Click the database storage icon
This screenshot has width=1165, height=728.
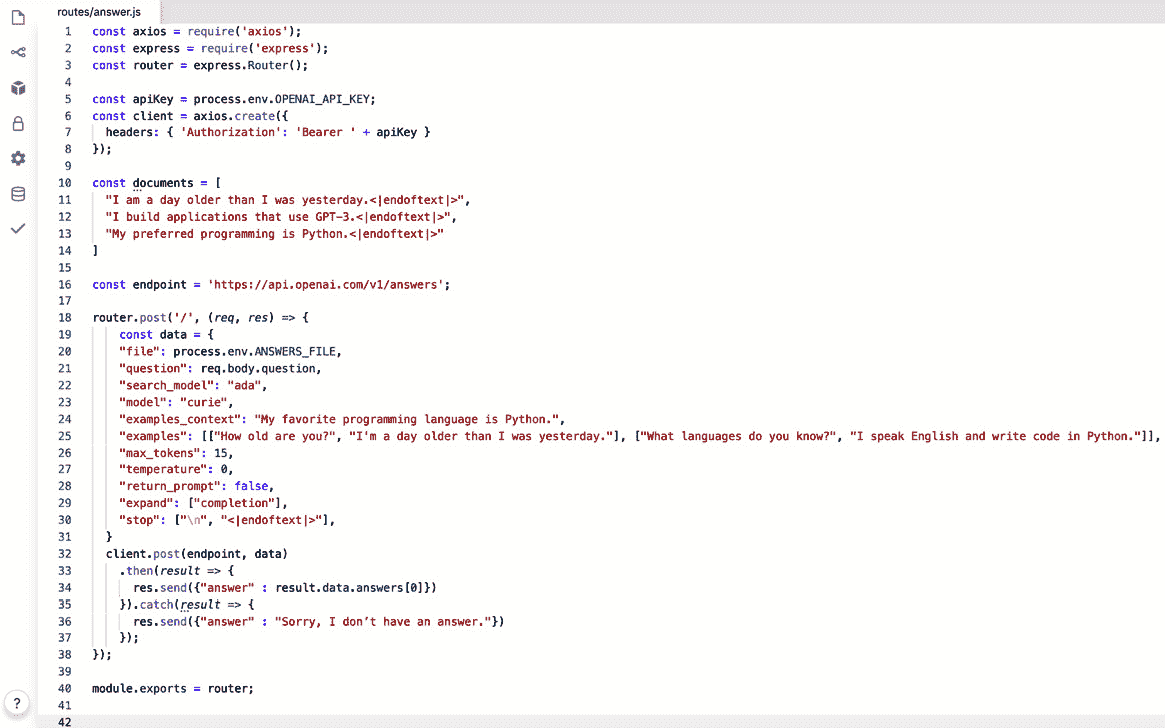(15, 194)
